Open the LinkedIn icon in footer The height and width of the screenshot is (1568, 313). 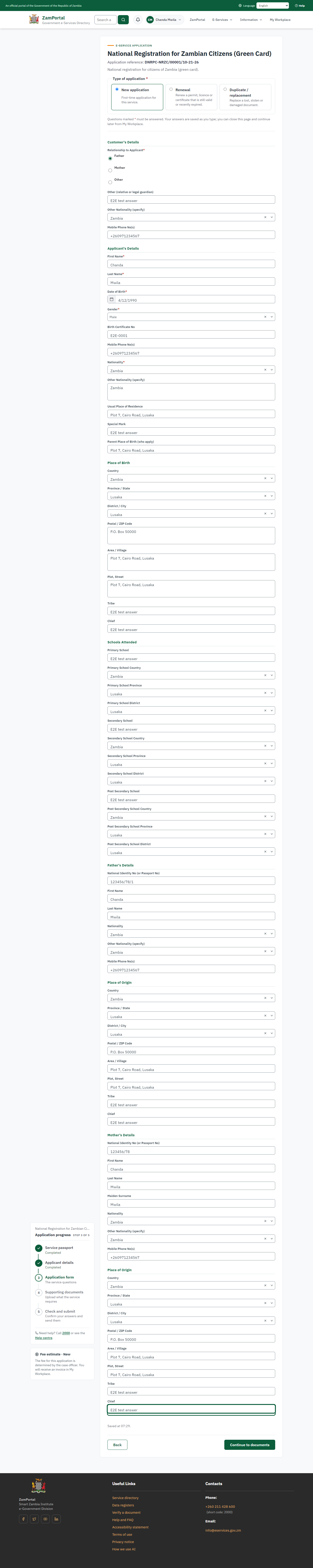click(56, 1519)
